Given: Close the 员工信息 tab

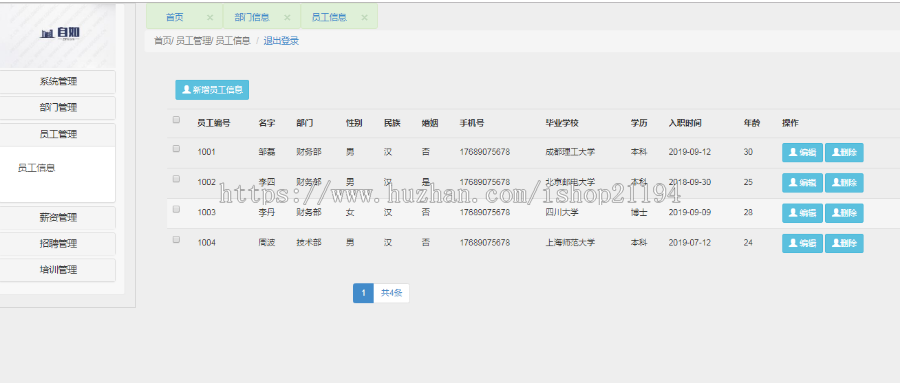Looking at the screenshot, I should [x=364, y=18].
